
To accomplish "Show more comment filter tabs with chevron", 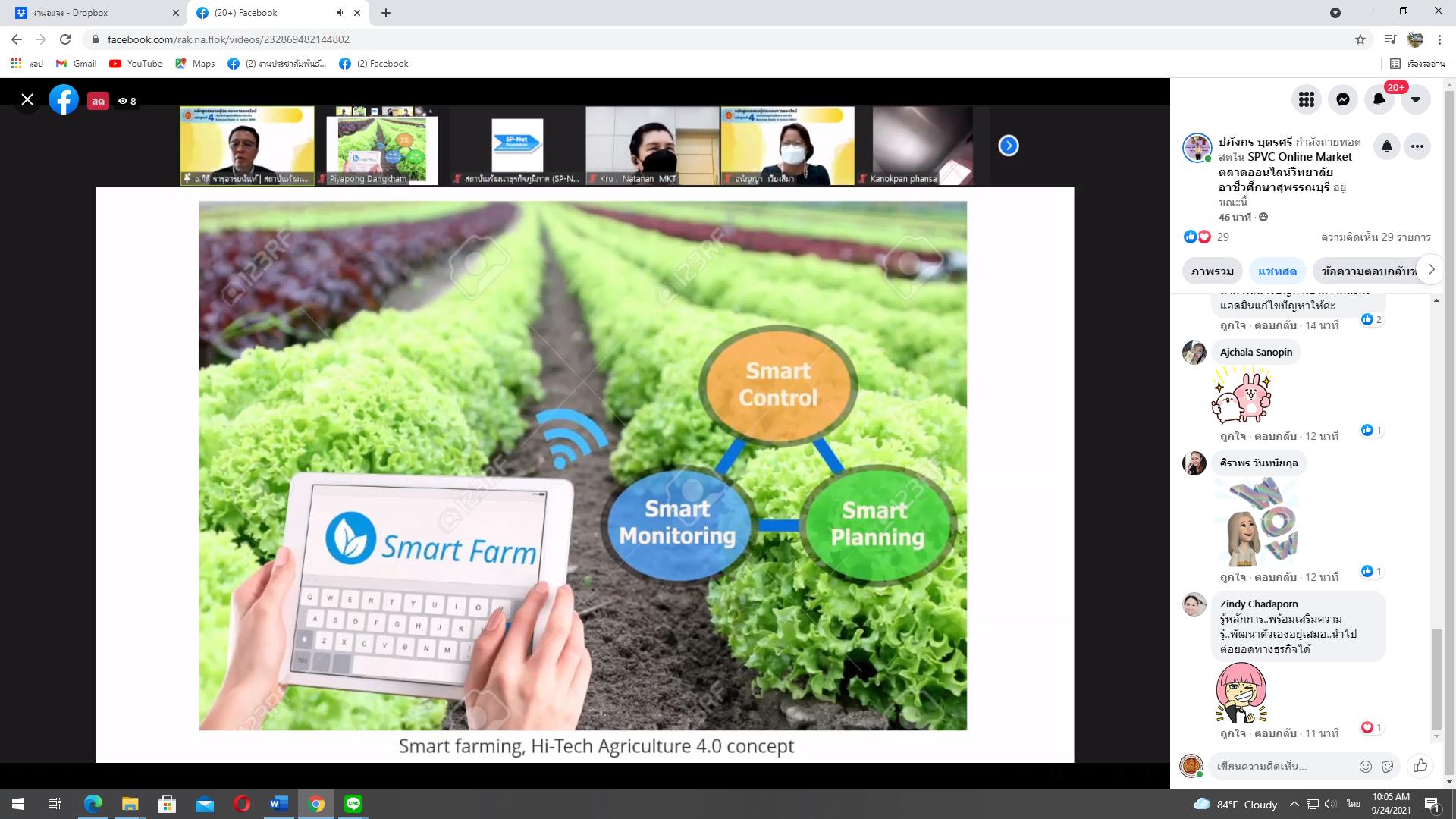I will tap(1431, 269).
